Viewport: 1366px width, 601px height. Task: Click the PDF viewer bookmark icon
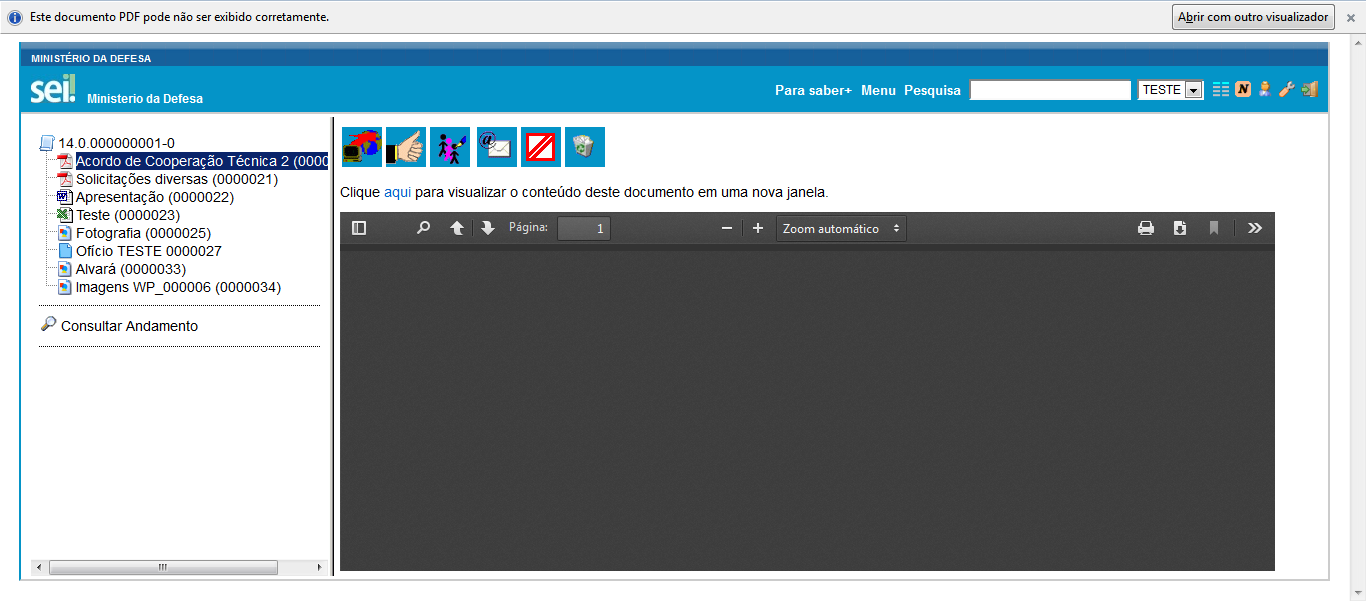(x=1214, y=228)
